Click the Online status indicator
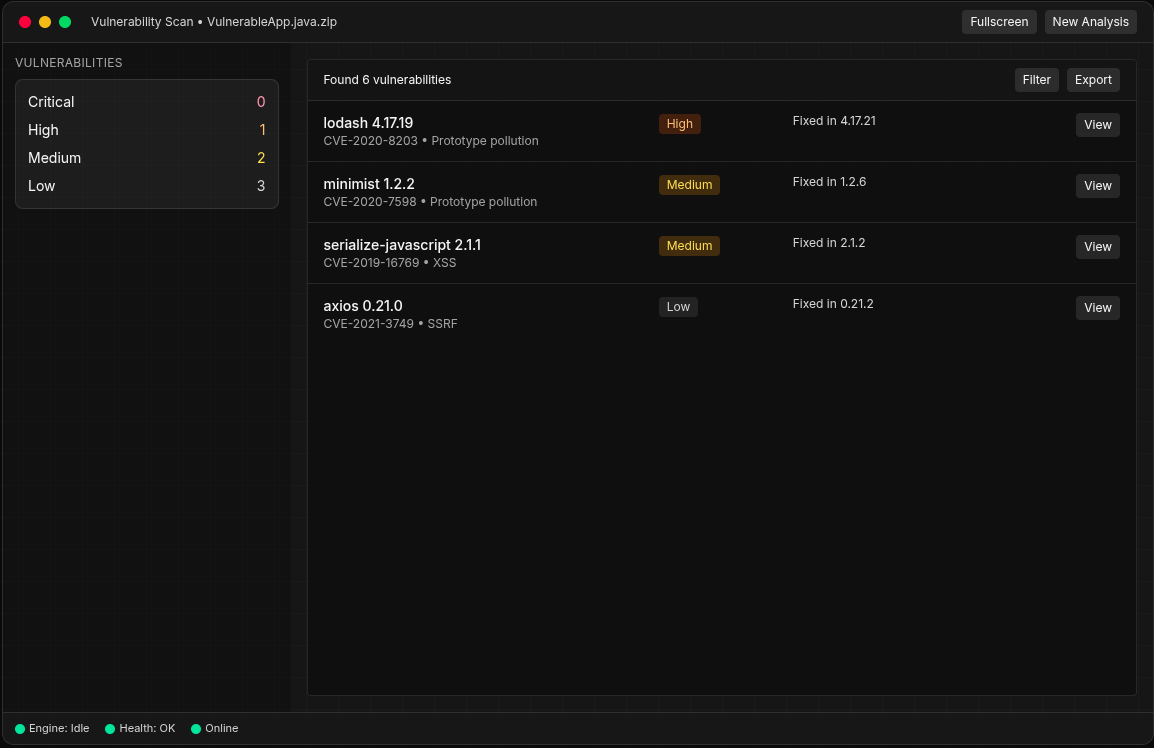Image resolution: width=1154 pixels, height=748 pixels. coord(215,729)
